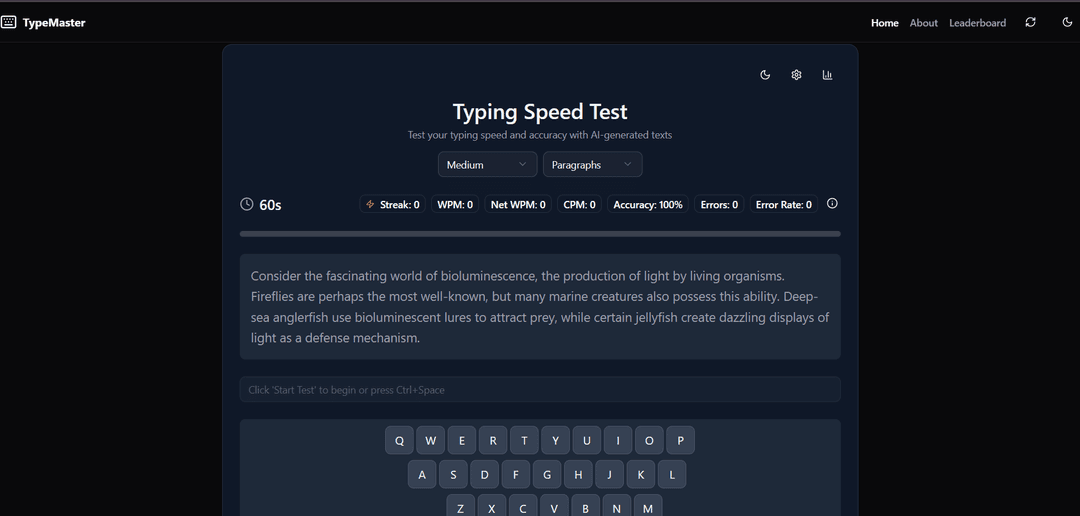Click the N key on virtual keyboard
Viewport: 1080px width, 516px height.
click(616, 506)
